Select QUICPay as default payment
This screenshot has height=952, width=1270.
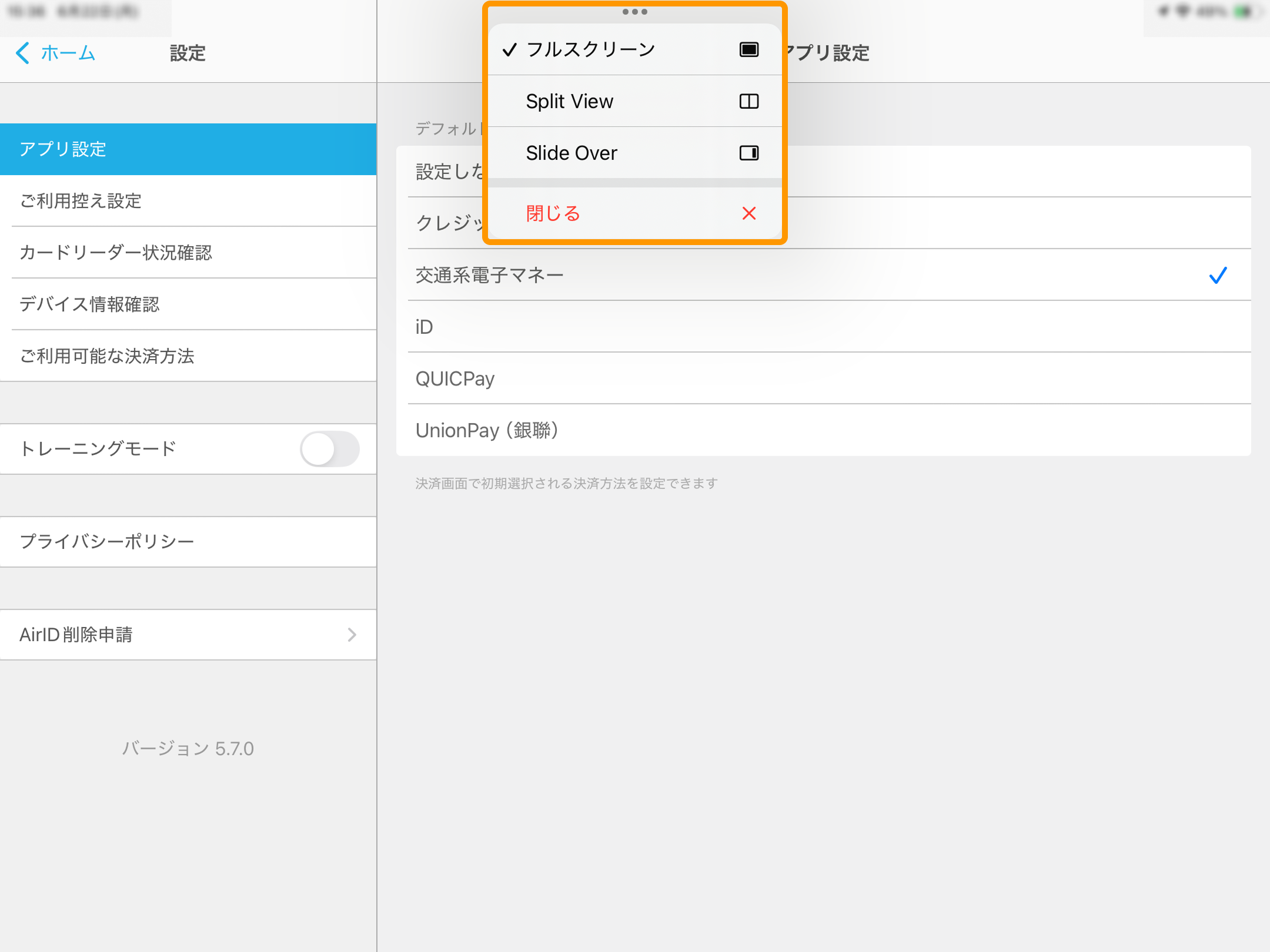[x=823, y=378]
